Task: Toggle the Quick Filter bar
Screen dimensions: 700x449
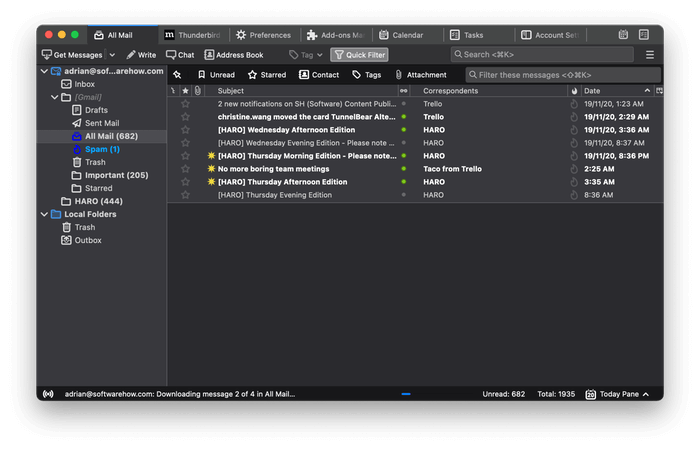Action: pyautogui.click(x=359, y=54)
